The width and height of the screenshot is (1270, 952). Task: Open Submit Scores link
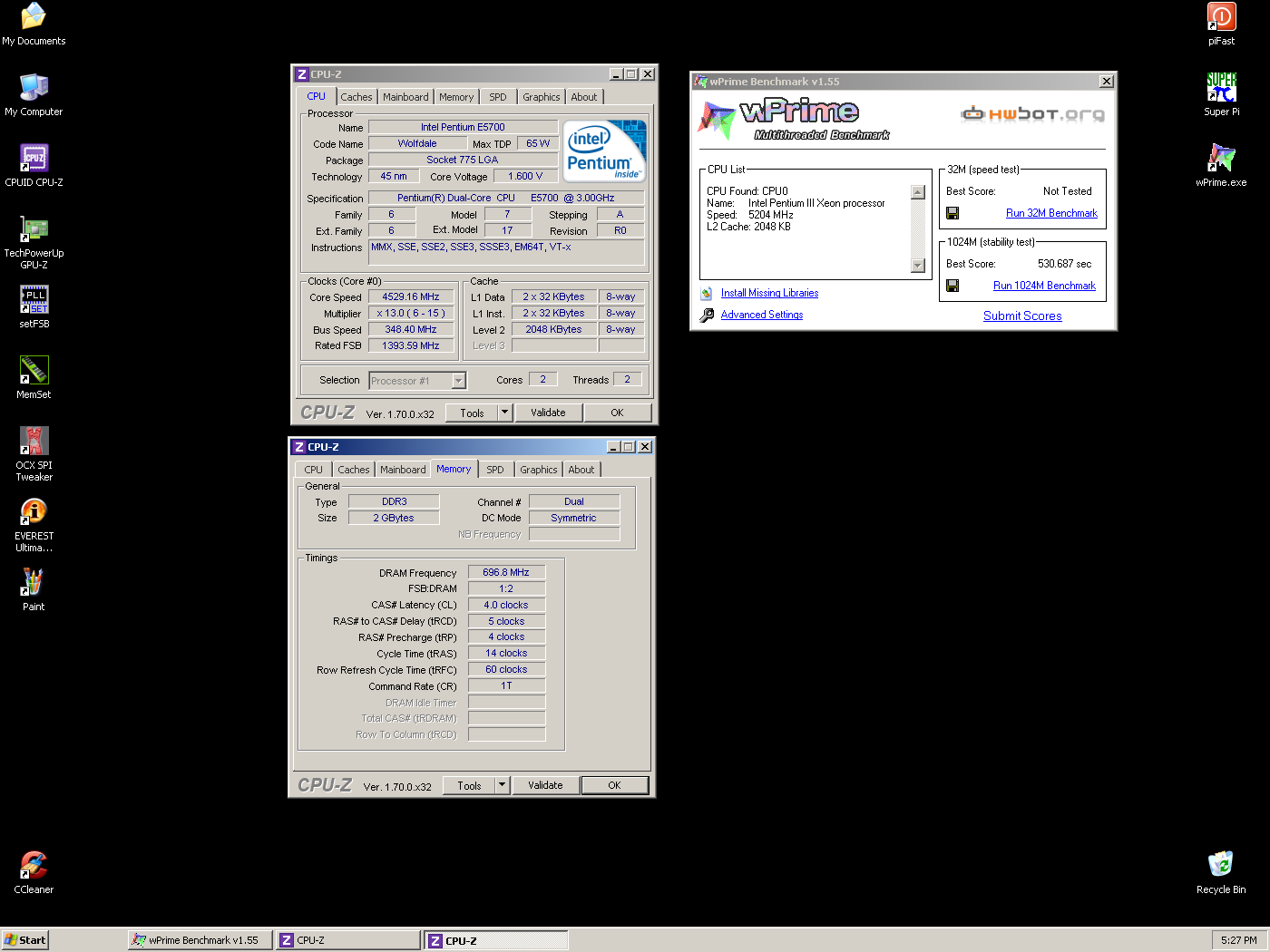(x=1022, y=316)
